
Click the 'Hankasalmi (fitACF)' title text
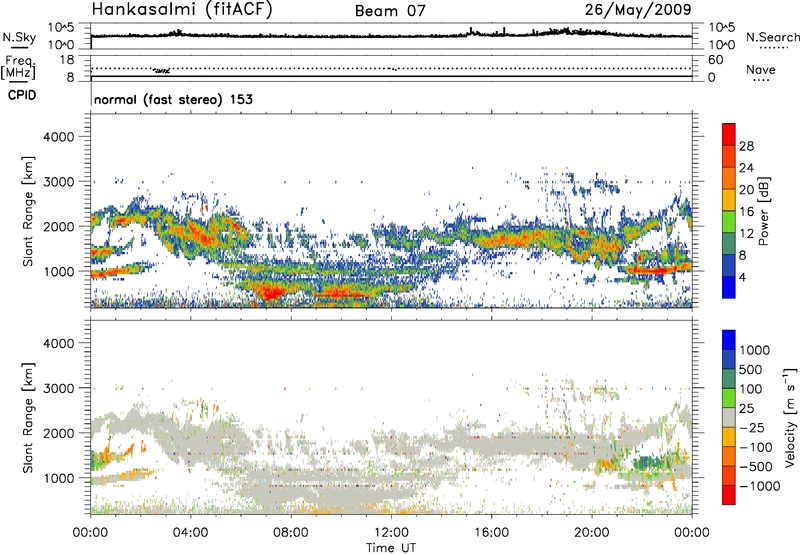182,10
